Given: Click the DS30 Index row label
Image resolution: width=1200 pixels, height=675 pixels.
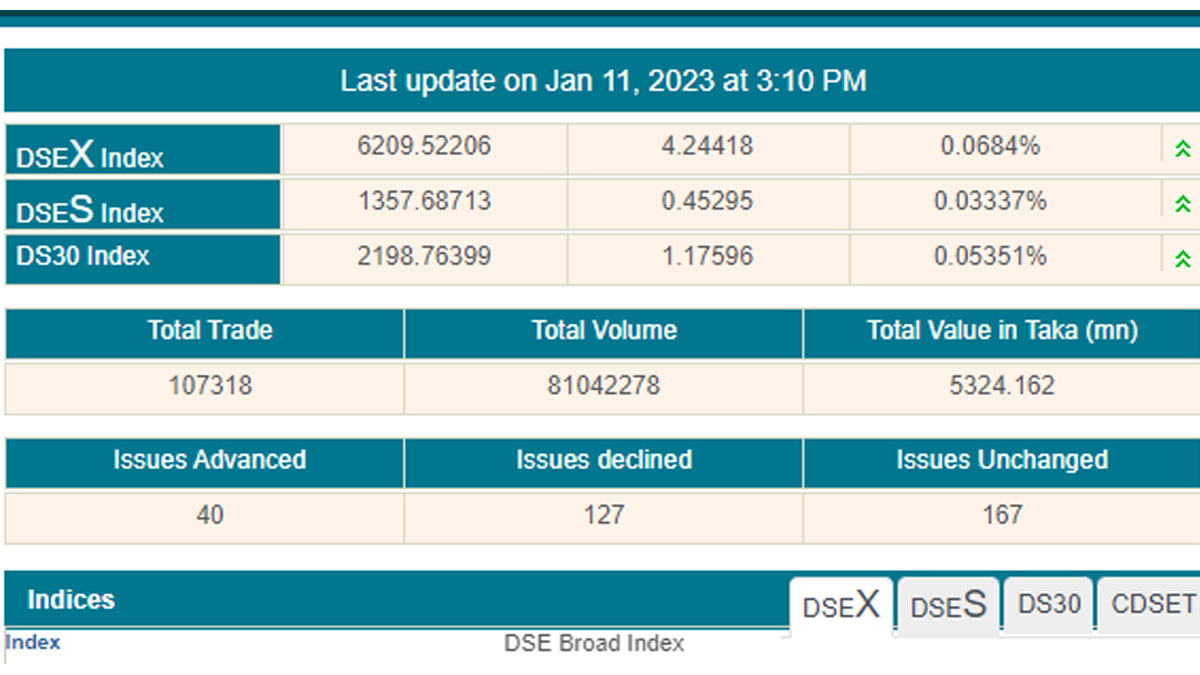Looking at the screenshot, I should pyautogui.click(x=83, y=256).
